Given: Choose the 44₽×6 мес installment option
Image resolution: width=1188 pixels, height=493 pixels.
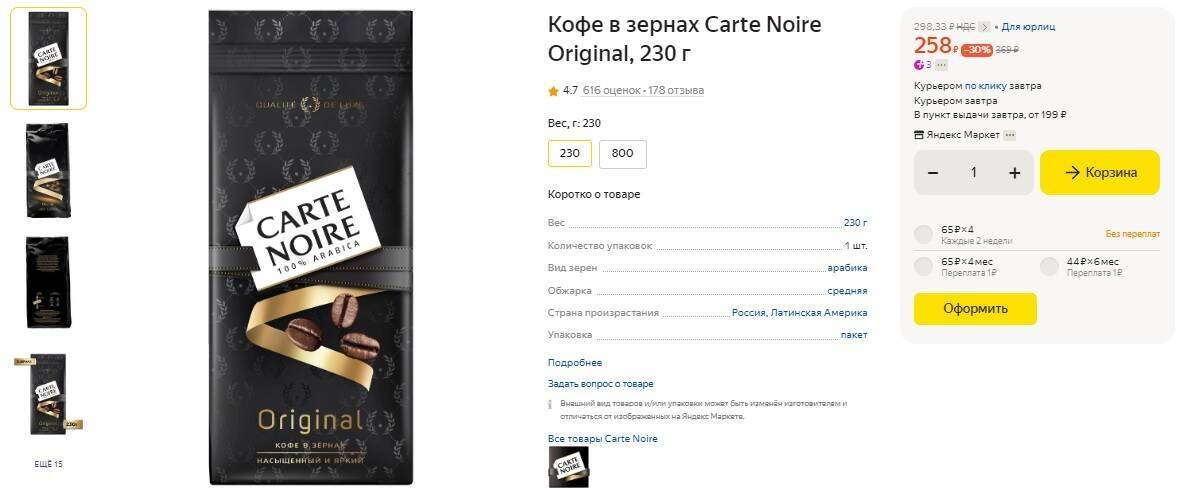Looking at the screenshot, I should click(x=1049, y=267).
